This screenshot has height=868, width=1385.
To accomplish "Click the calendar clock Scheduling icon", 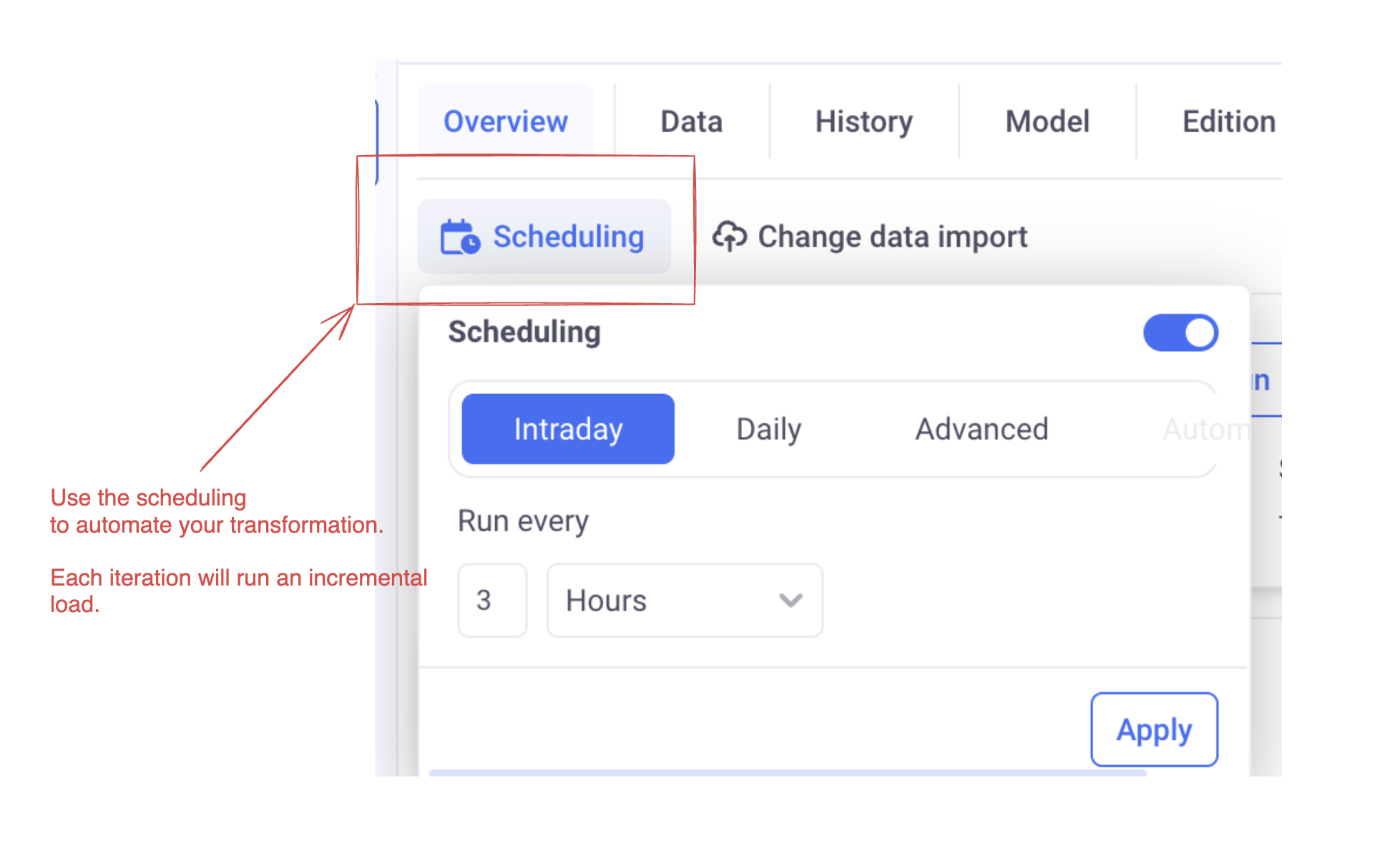I will click(x=460, y=237).
